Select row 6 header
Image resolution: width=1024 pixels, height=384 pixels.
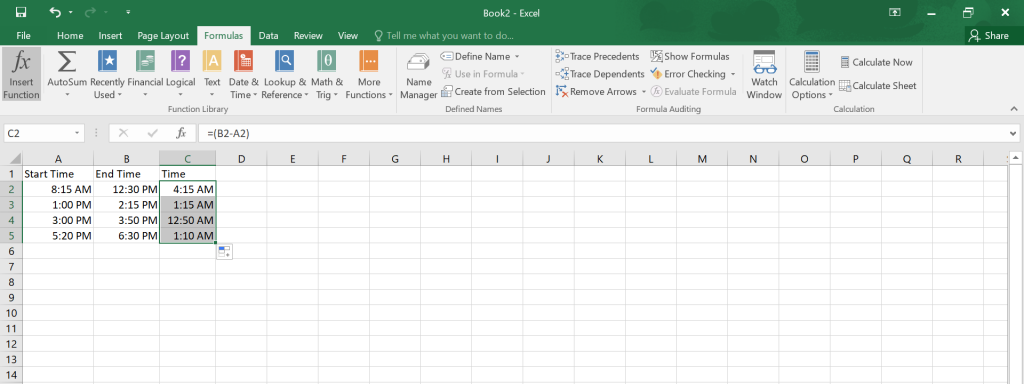click(x=11, y=251)
